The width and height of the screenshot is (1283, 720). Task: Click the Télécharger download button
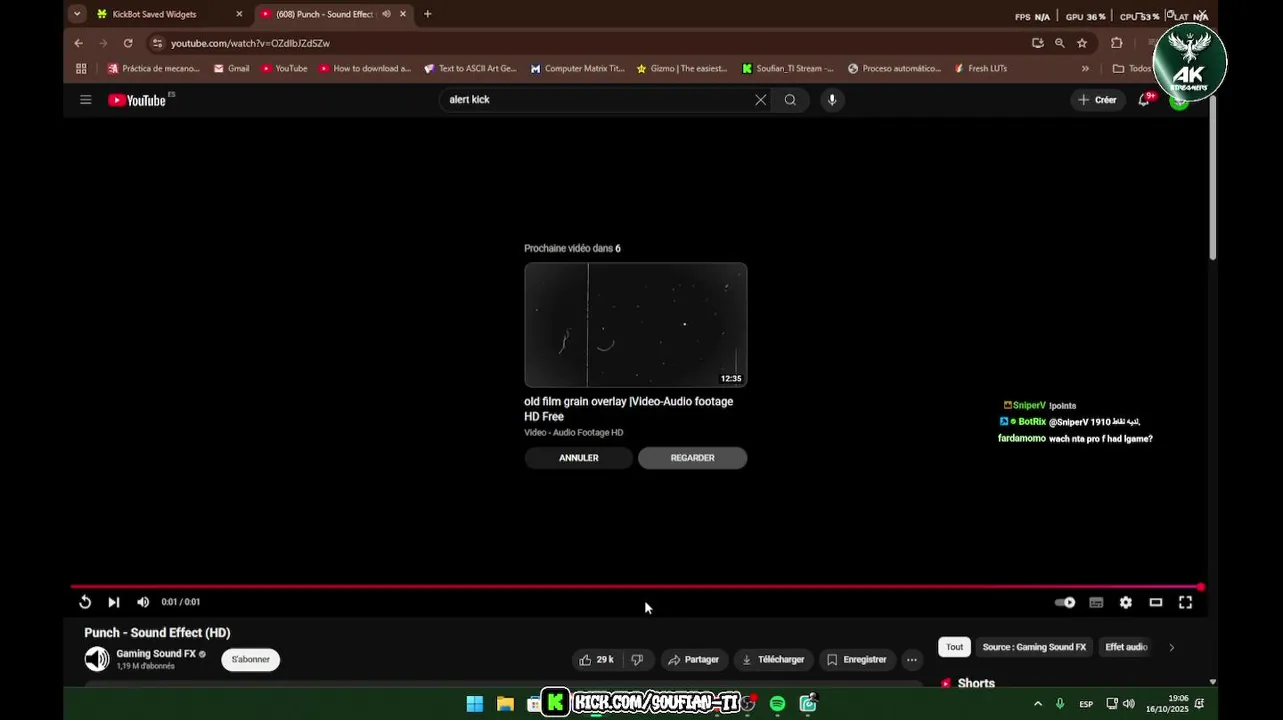tap(773, 660)
